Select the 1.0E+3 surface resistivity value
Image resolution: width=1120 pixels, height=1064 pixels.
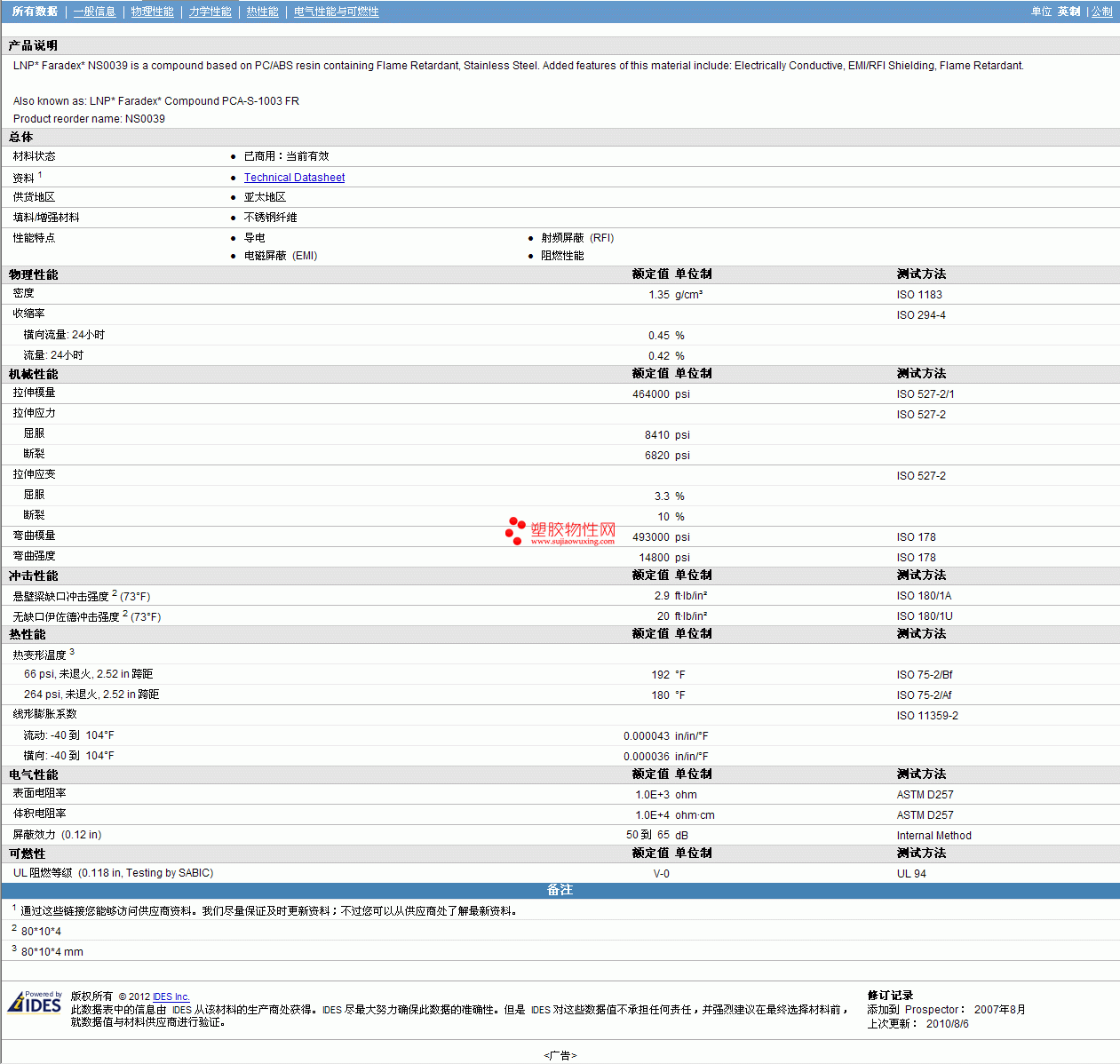pos(653,795)
